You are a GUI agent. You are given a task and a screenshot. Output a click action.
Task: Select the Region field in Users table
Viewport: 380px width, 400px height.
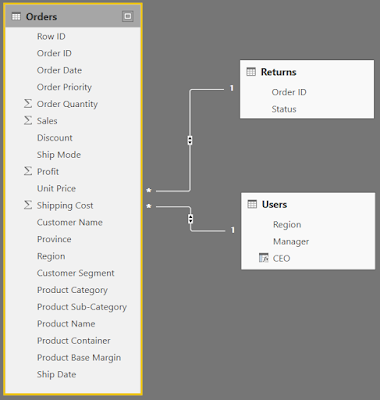pyautogui.click(x=287, y=225)
